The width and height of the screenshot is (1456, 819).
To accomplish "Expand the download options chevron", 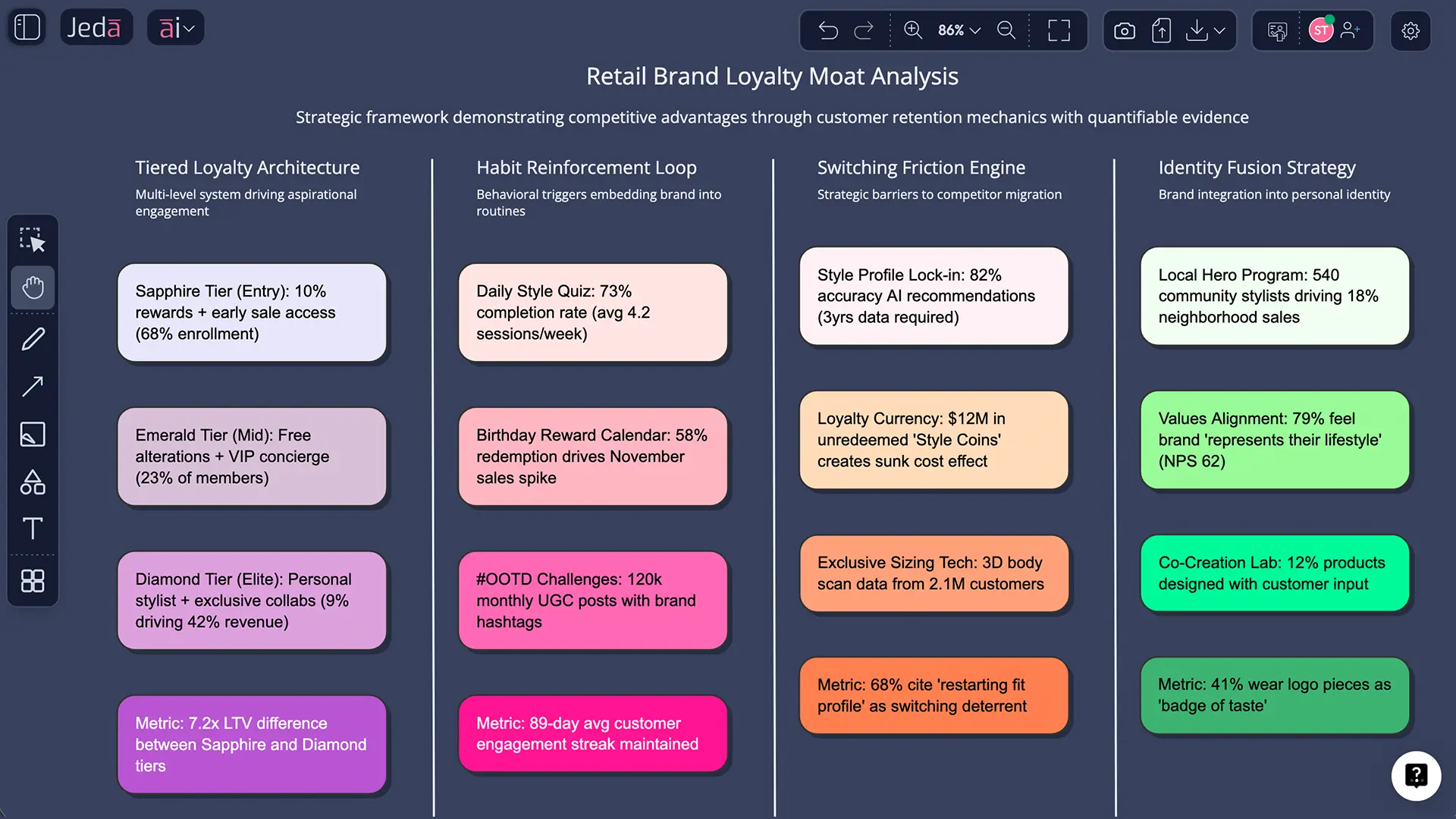I will pyautogui.click(x=1219, y=30).
